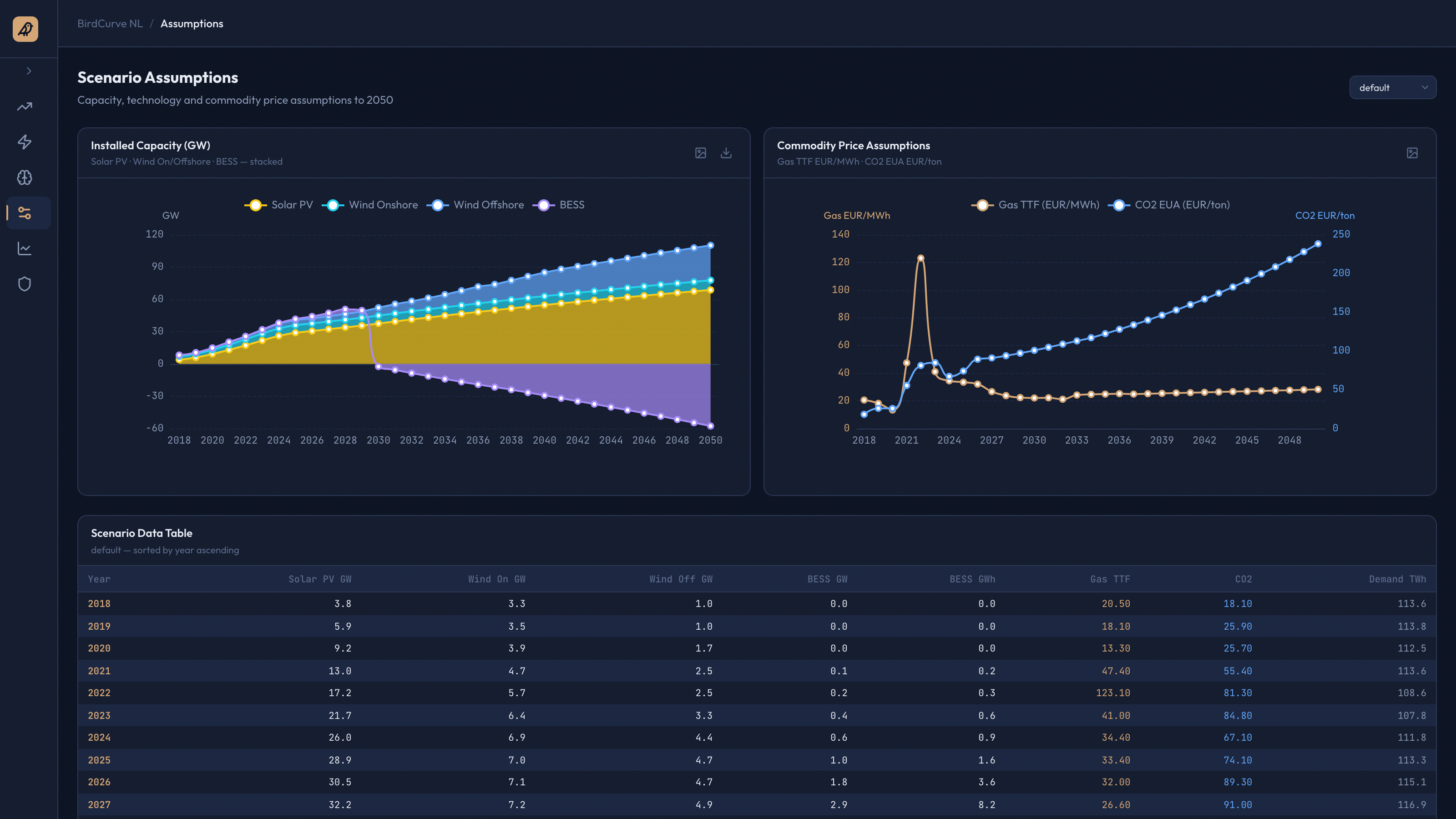1456x819 pixels.
Task: Click the Assumptions breadcrumb
Action: (192, 24)
